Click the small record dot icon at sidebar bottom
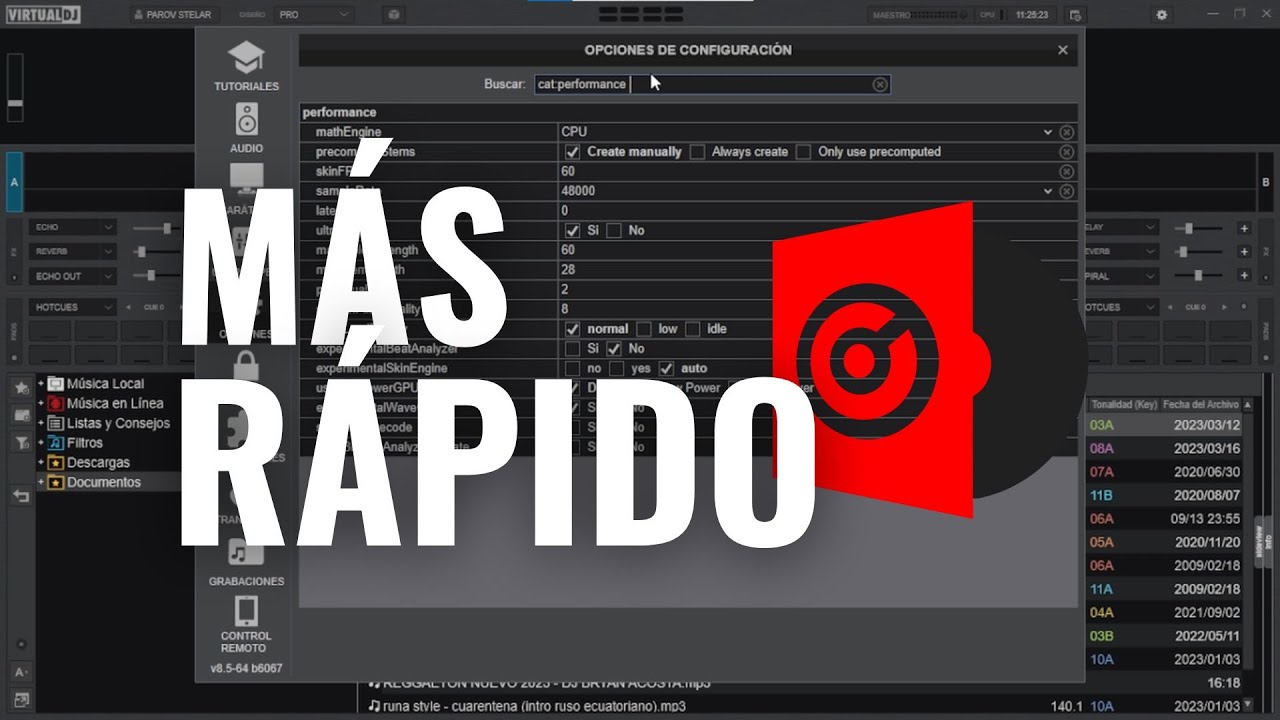Viewport: 1280px width, 720px height. [x=21, y=644]
